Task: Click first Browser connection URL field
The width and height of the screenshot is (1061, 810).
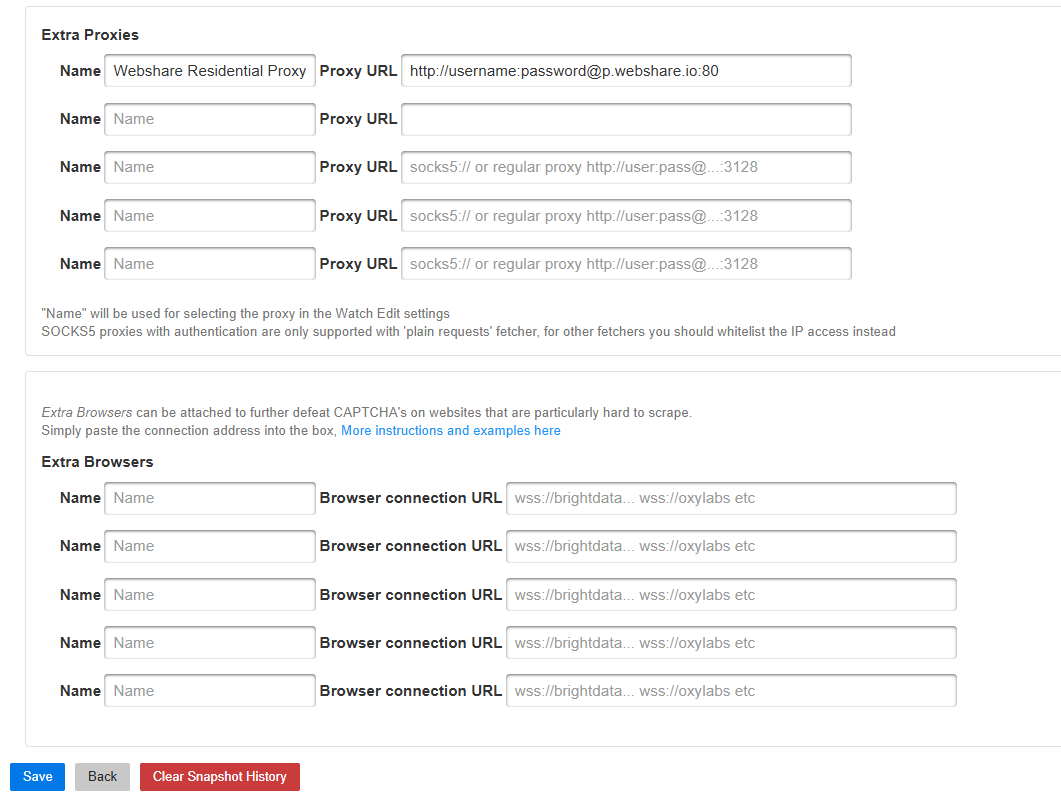Action: click(731, 498)
